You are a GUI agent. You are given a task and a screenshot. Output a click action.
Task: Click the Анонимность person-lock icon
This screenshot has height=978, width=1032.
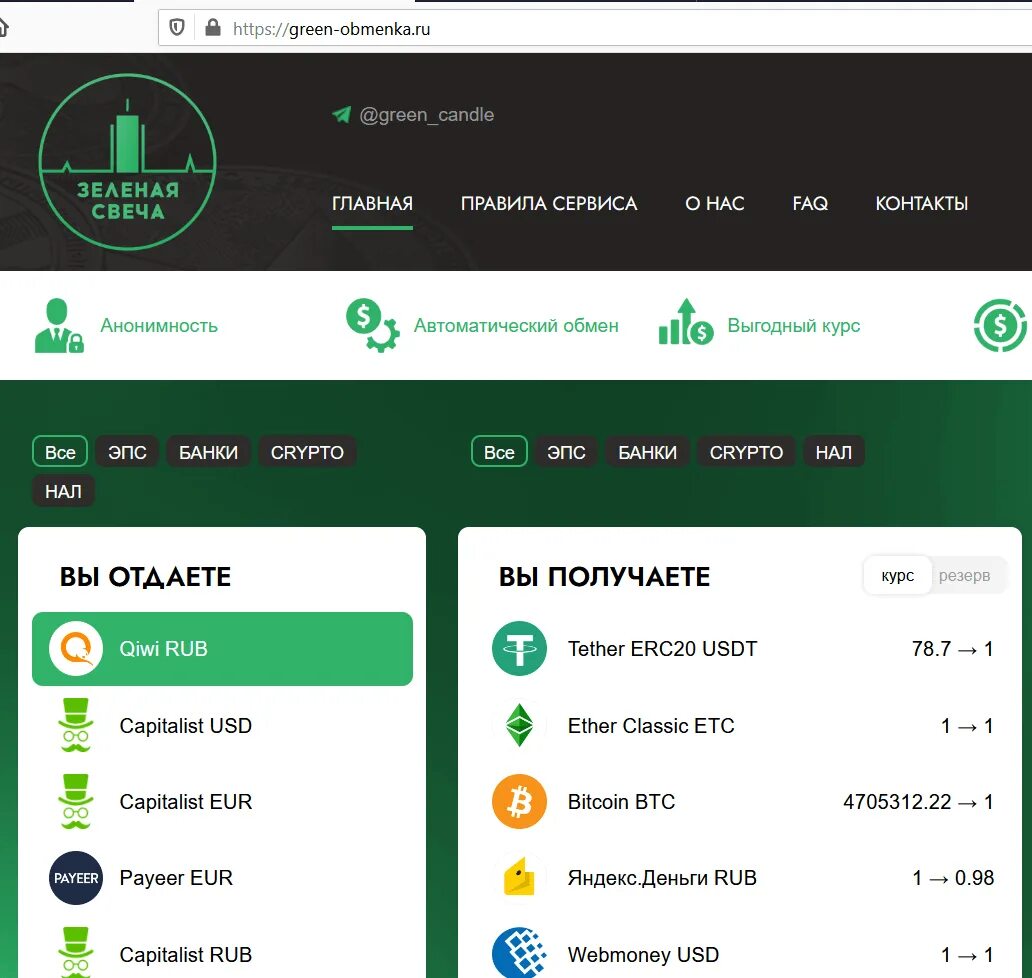point(59,326)
